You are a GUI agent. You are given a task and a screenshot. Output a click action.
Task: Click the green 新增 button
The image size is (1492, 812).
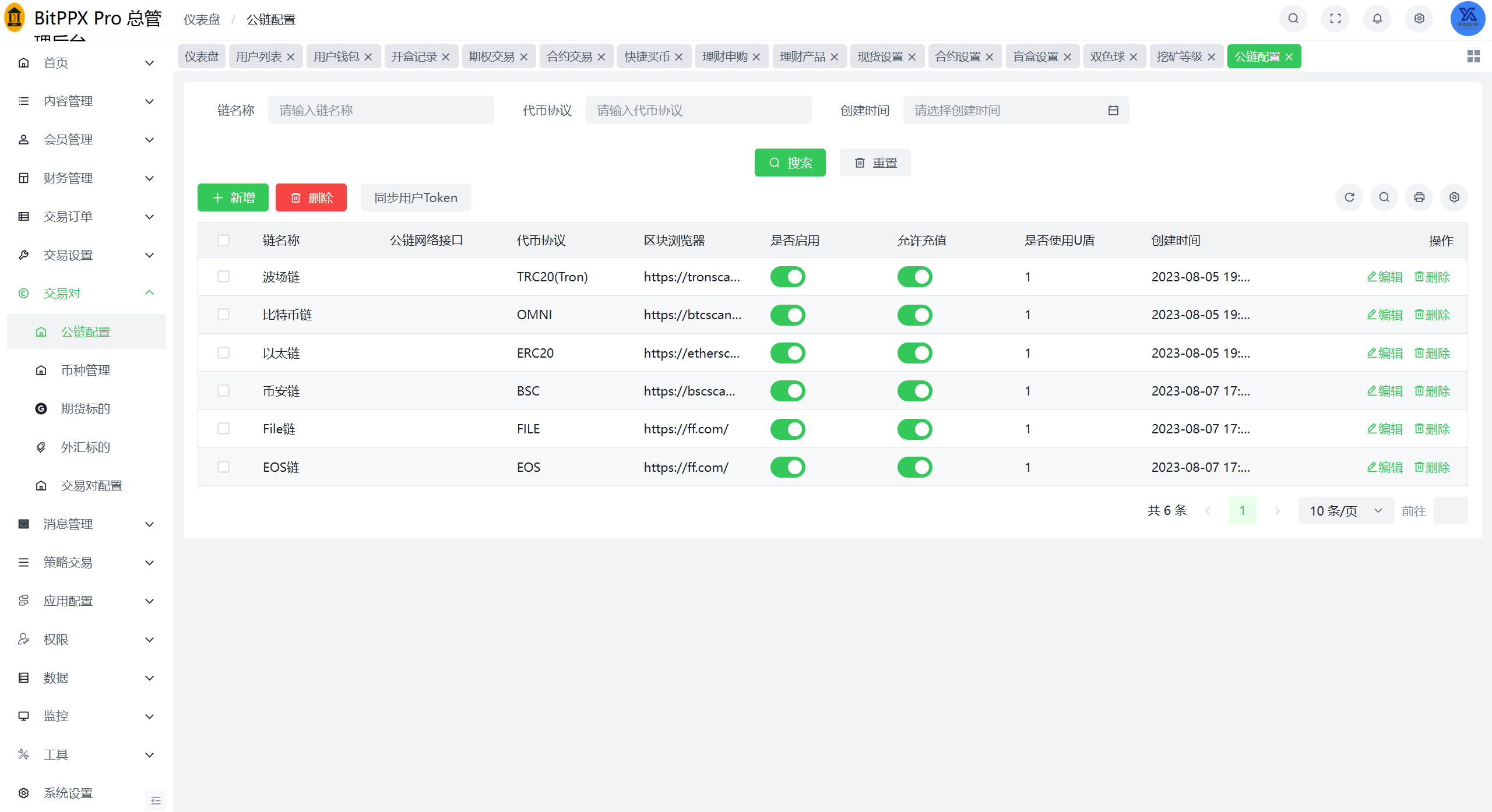[x=233, y=197]
